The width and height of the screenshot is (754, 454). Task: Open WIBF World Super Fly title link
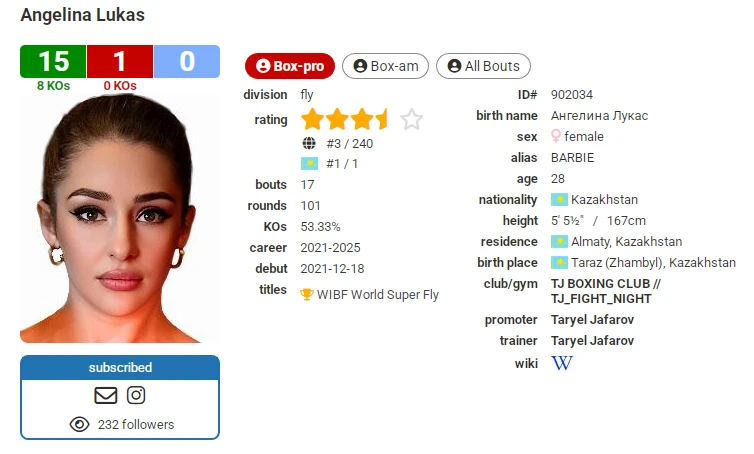tap(377, 294)
